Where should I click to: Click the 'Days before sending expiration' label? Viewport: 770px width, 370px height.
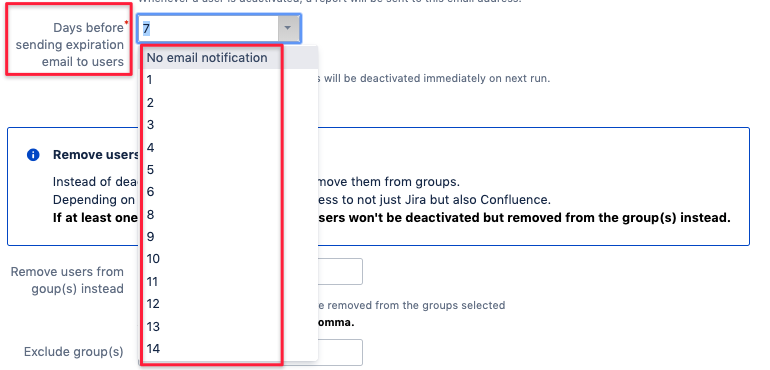[70, 45]
